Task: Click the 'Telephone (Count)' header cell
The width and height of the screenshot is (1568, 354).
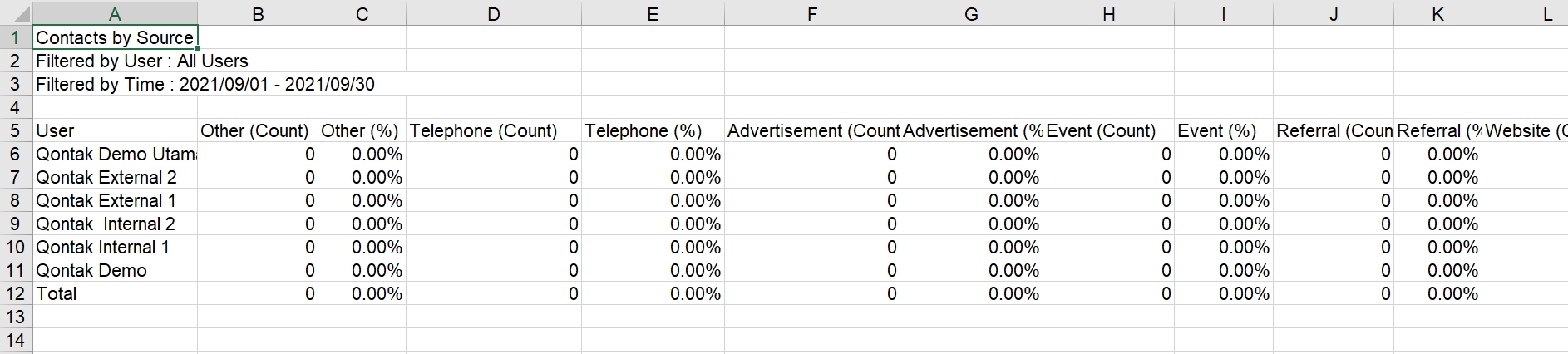Action: (493, 131)
